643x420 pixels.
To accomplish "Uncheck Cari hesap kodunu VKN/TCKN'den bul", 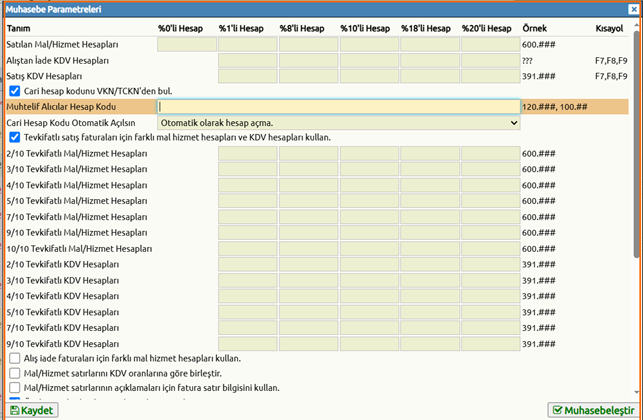I will (x=14, y=91).
